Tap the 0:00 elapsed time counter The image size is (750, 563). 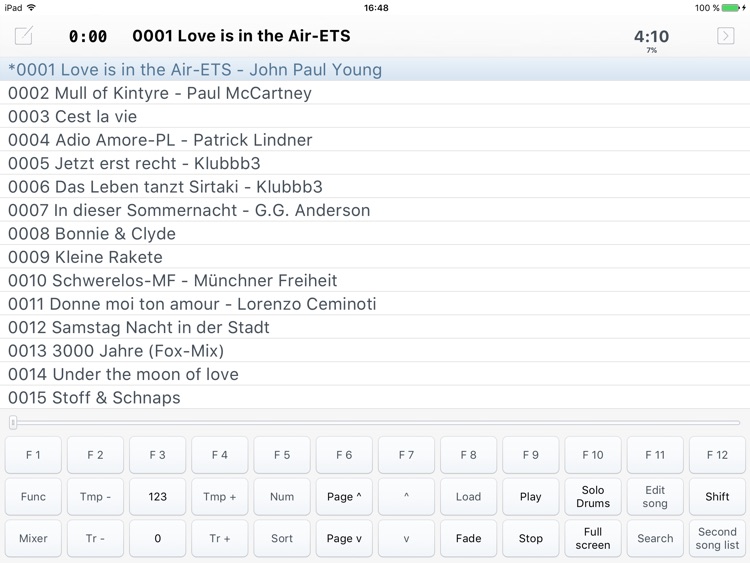(88, 36)
